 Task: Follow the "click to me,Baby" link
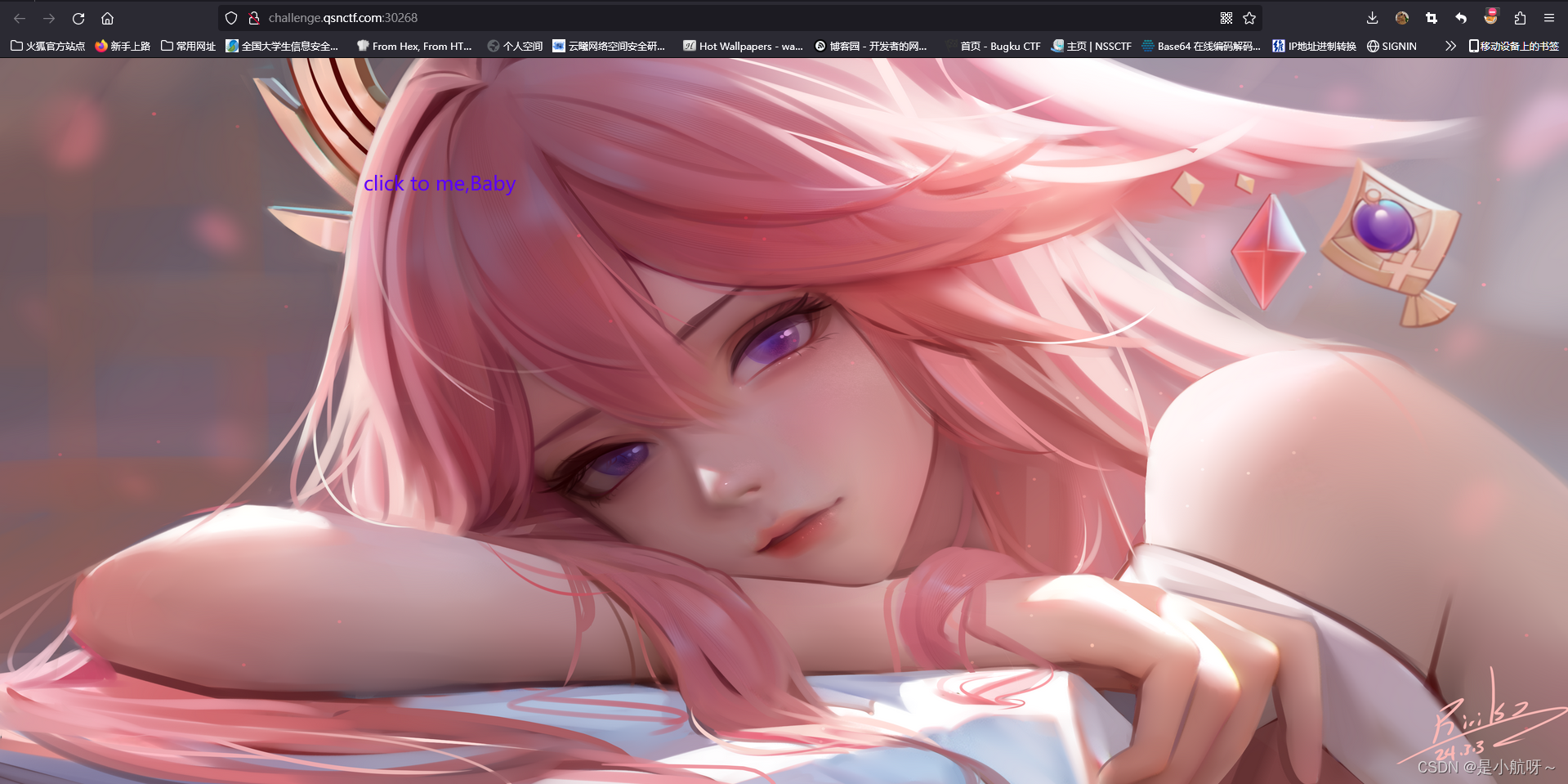[440, 183]
